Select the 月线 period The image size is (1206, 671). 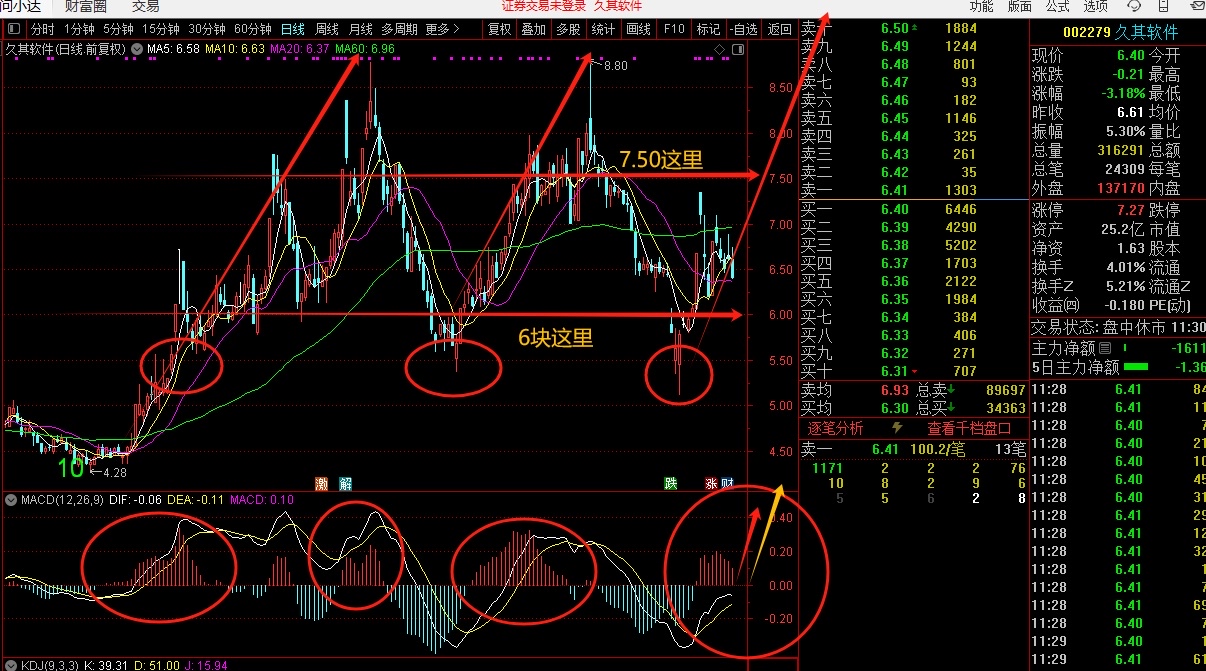coord(361,29)
